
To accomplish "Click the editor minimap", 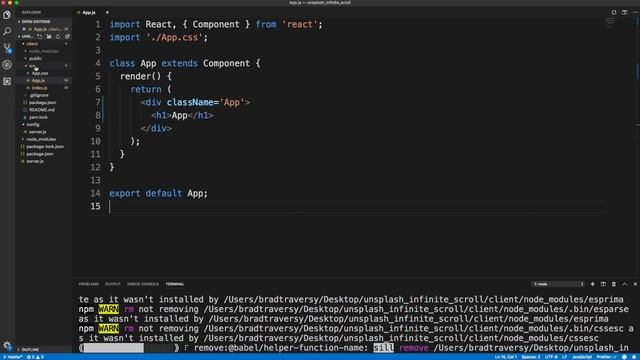I will click(x=610, y=24).
